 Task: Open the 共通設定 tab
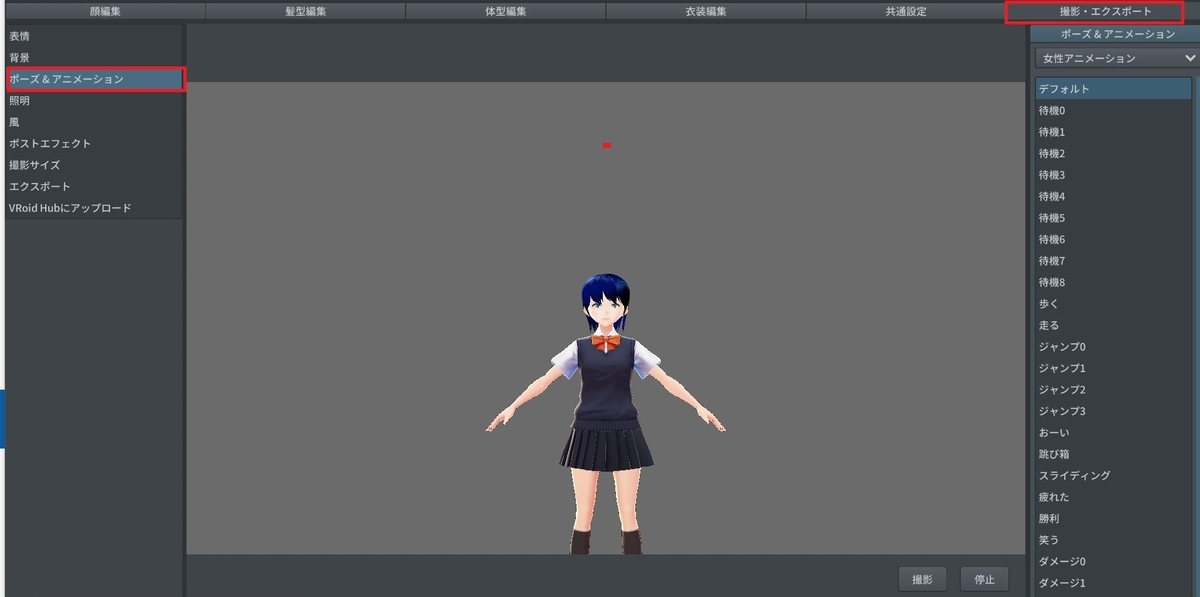click(905, 11)
